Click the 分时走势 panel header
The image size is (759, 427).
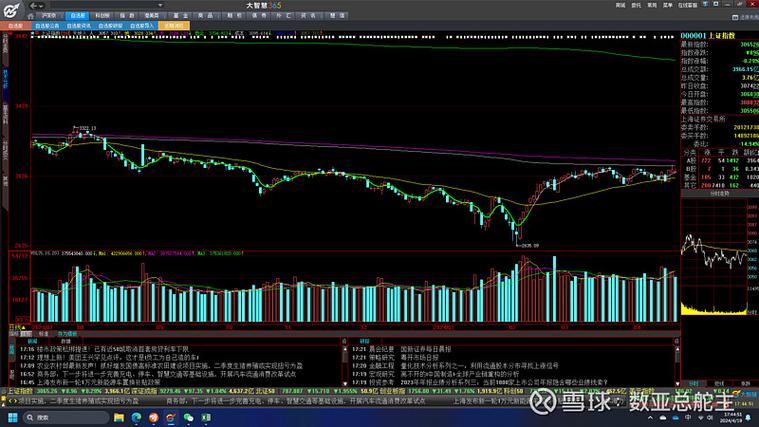click(719, 194)
